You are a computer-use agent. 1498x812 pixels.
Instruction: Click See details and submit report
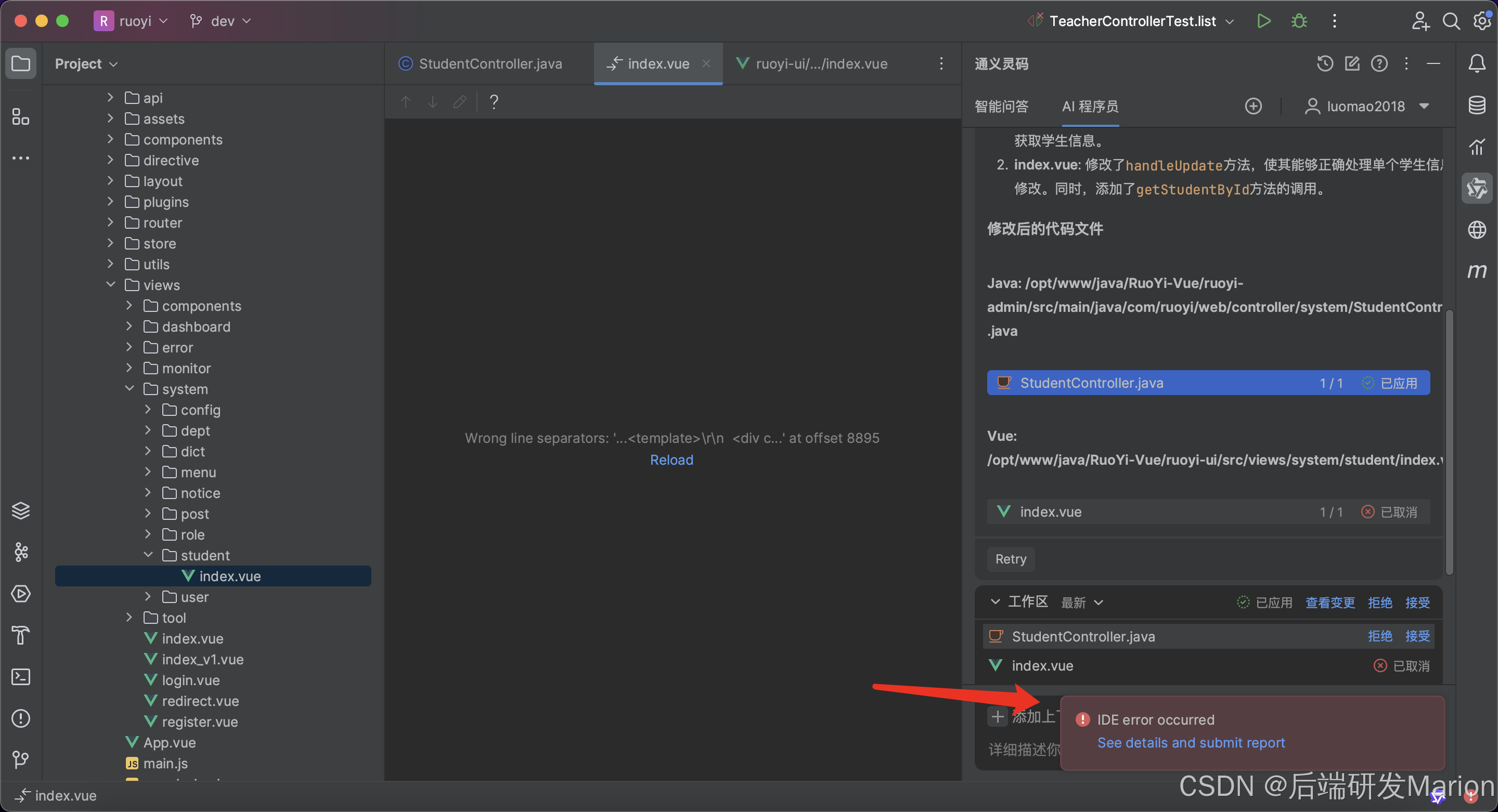1191,742
